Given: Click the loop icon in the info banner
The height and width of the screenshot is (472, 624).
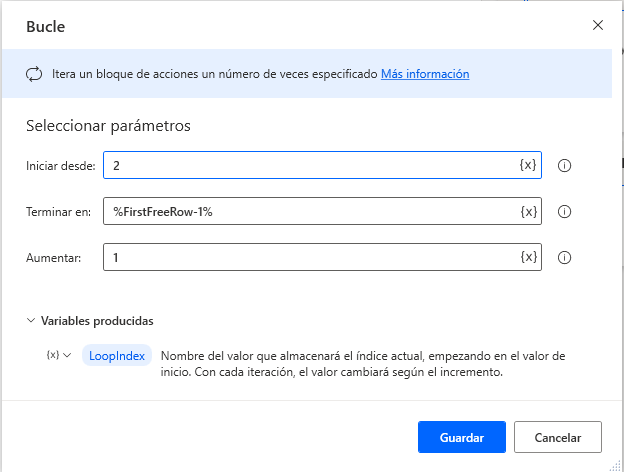Looking at the screenshot, I should click(34, 74).
